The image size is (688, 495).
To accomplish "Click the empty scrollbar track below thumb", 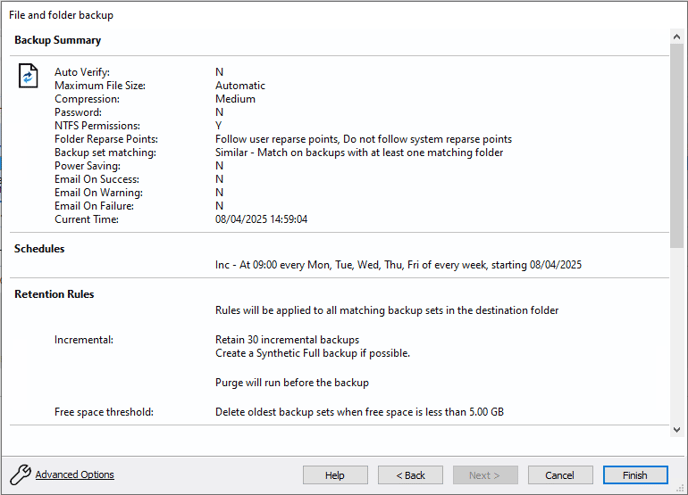I will (676, 340).
